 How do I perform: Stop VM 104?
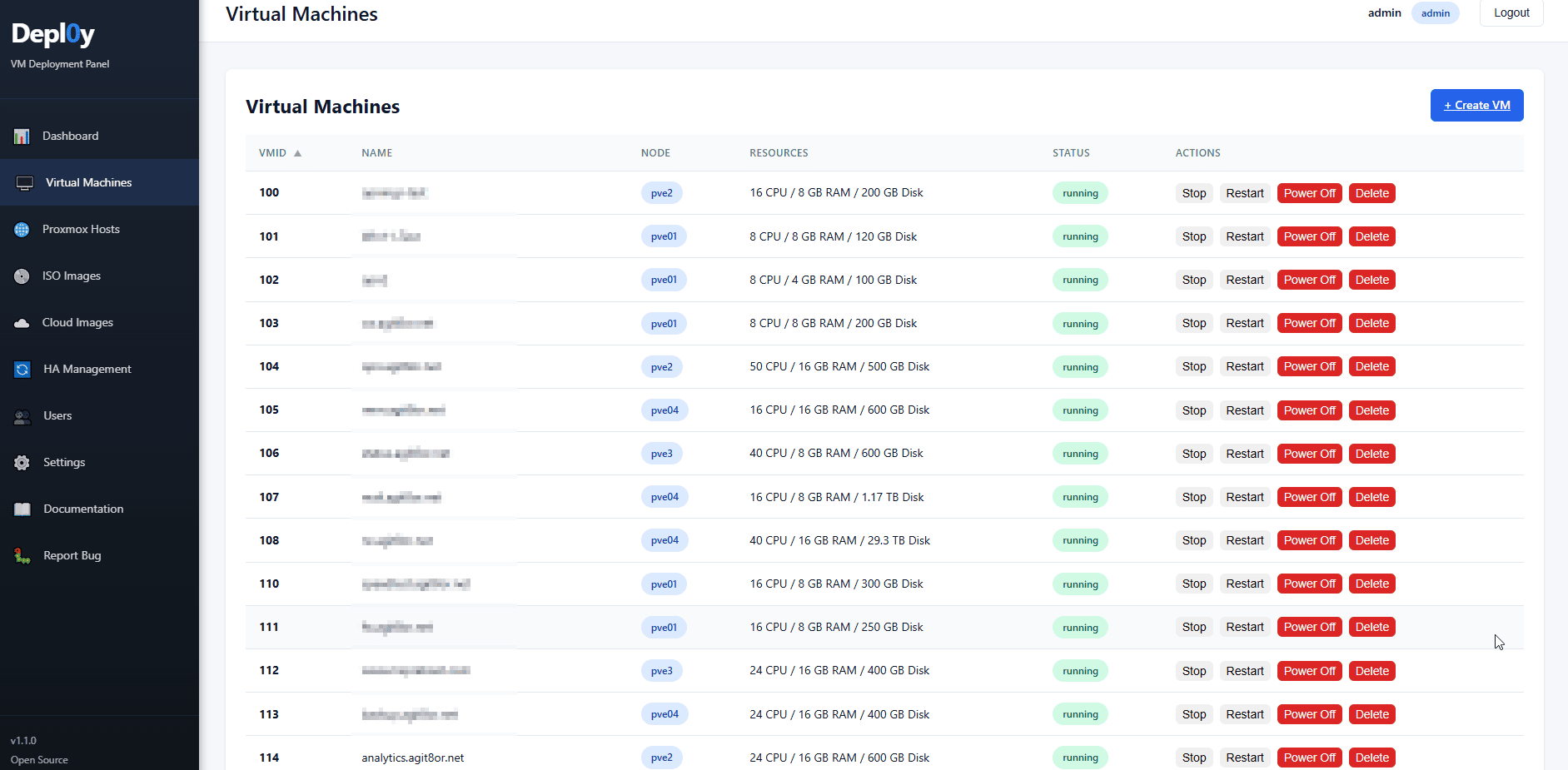[1194, 366]
